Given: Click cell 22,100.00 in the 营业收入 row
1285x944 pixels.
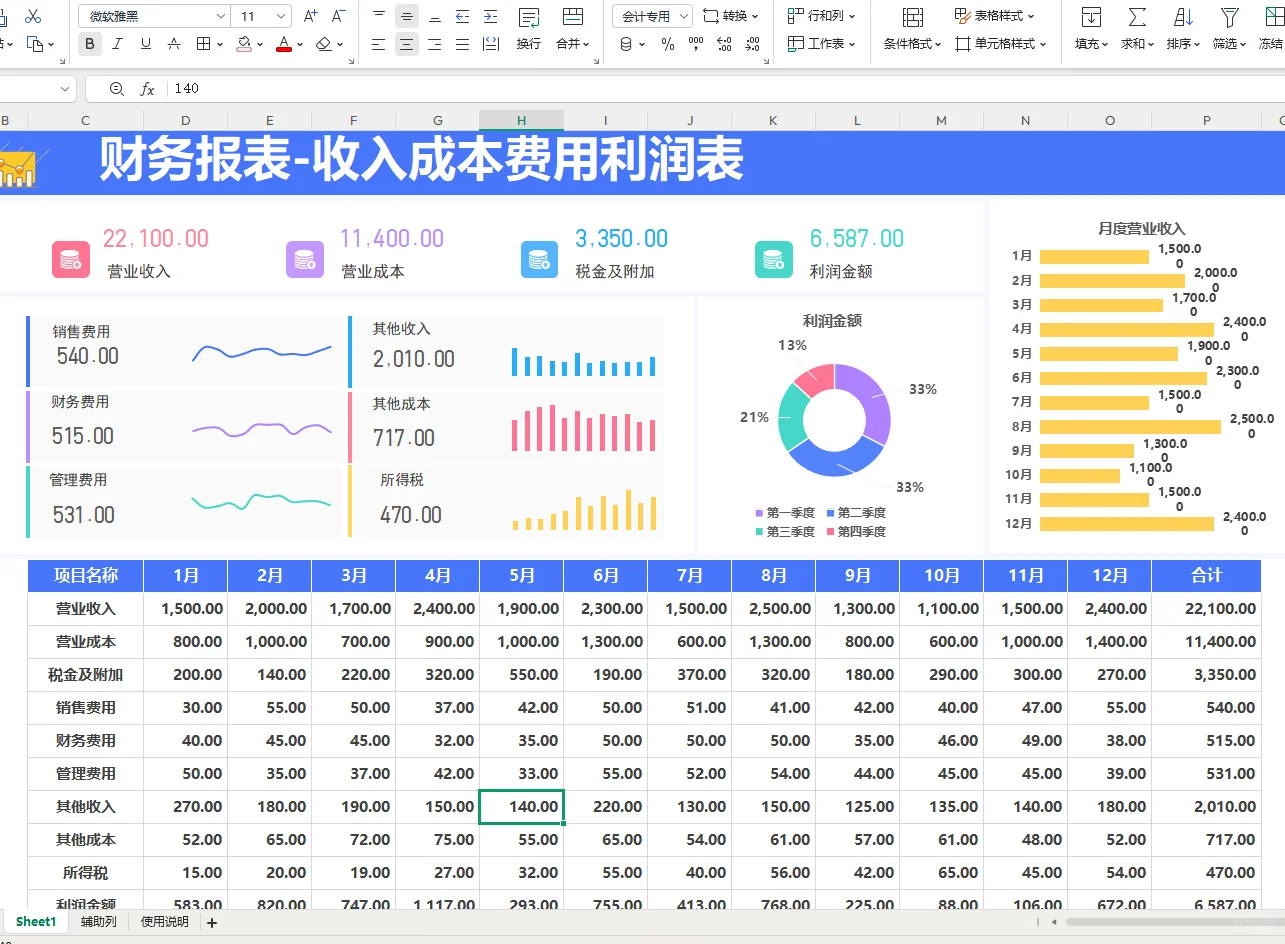Looking at the screenshot, I should pyautogui.click(x=1207, y=608).
